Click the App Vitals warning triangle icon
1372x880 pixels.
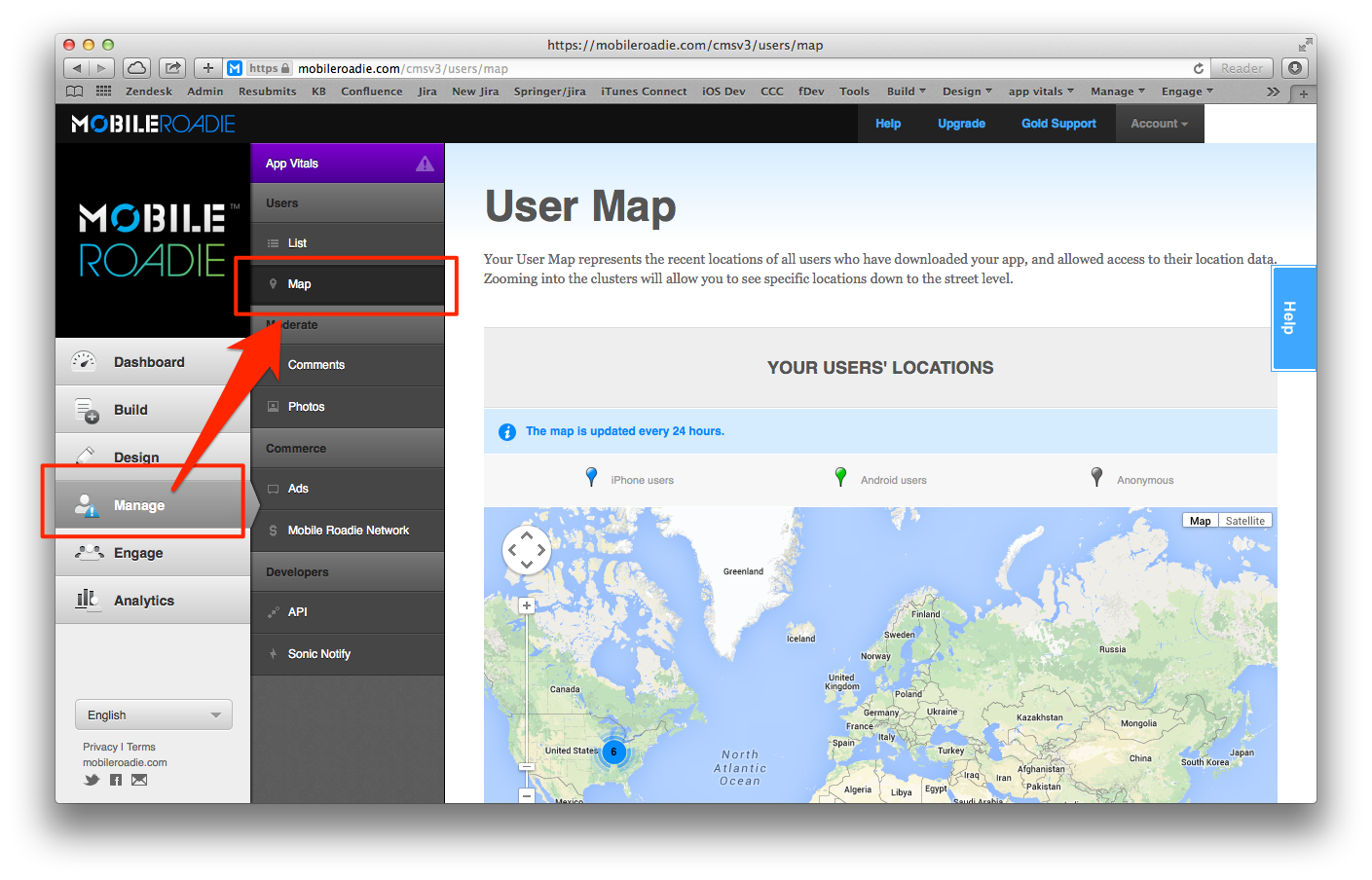point(425,164)
